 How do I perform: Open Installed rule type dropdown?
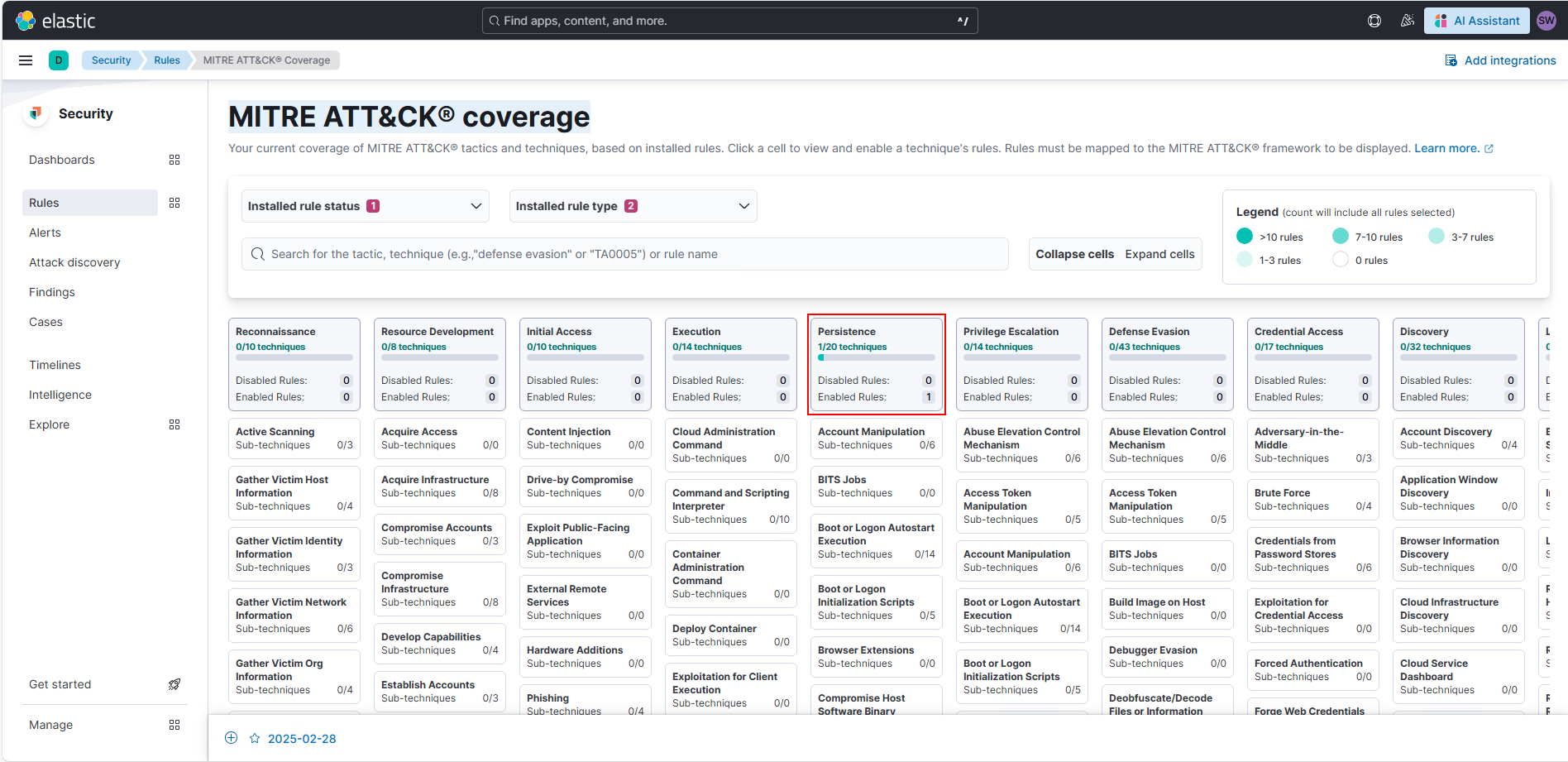click(x=633, y=206)
